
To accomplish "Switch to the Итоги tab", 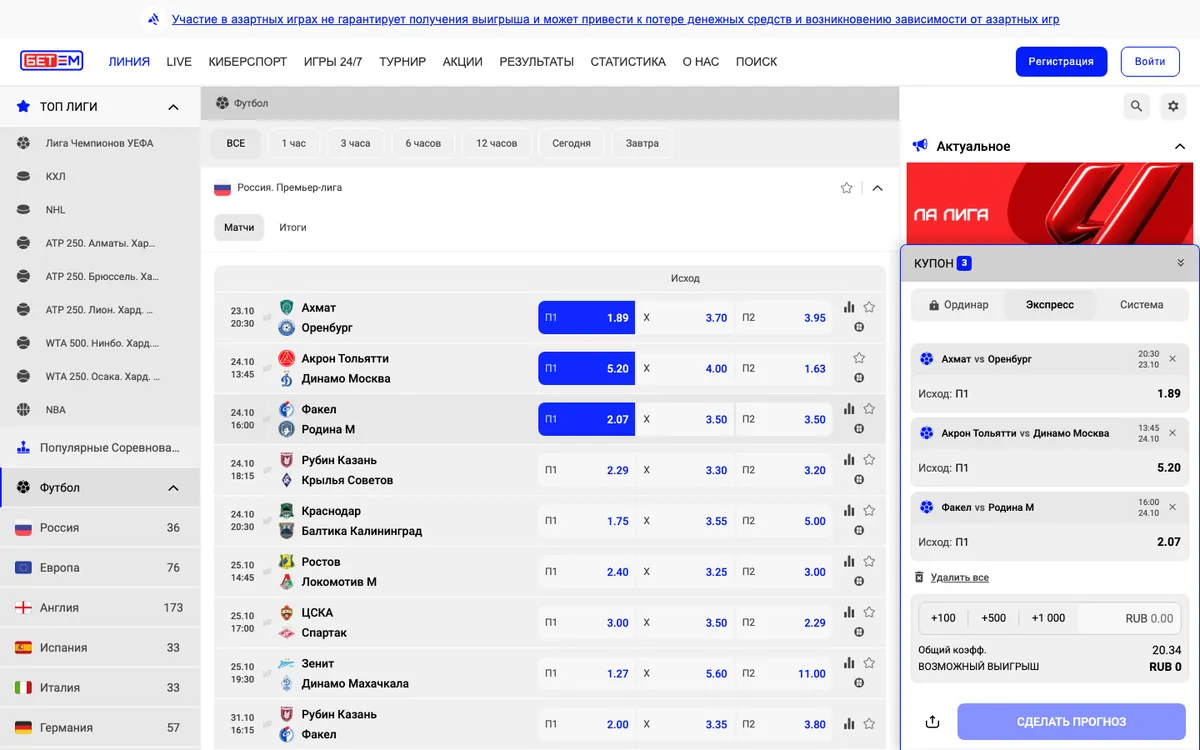I will pyautogui.click(x=293, y=228).
